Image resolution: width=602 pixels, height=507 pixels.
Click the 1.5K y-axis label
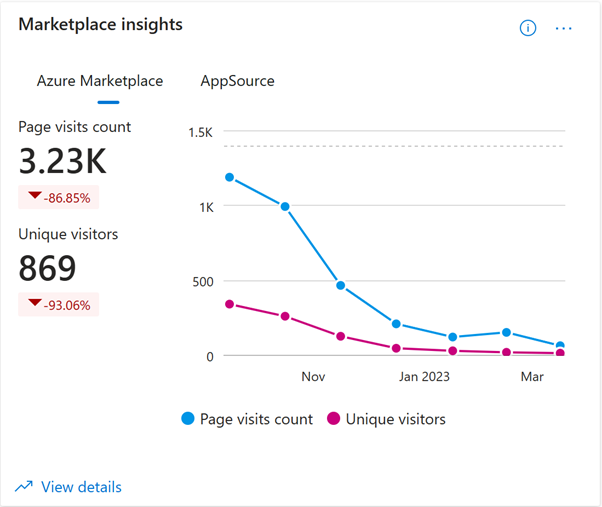pos(200,133)
